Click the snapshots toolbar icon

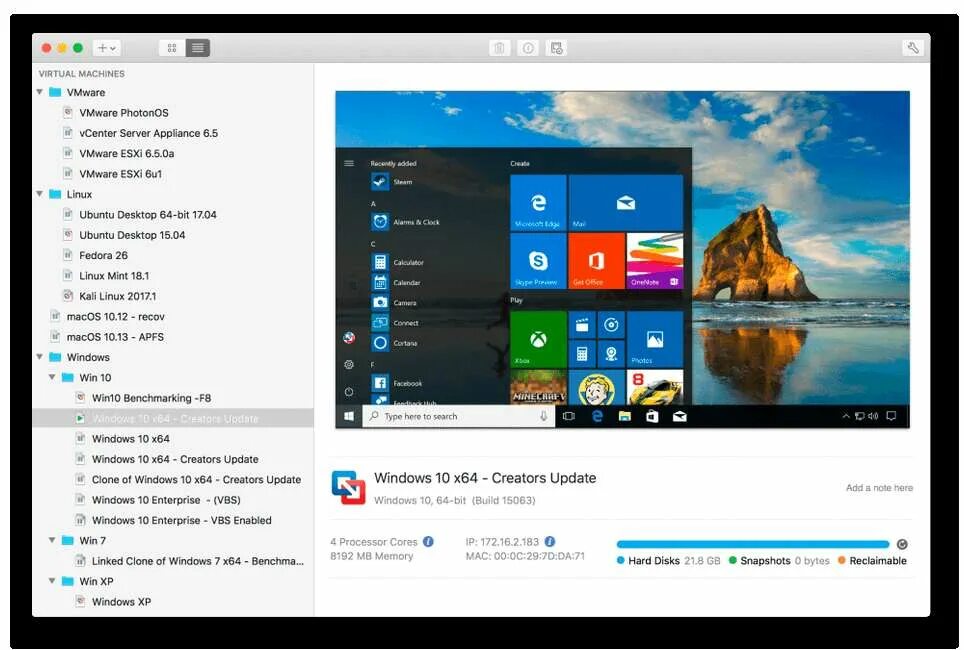click(x=556, y=48)
